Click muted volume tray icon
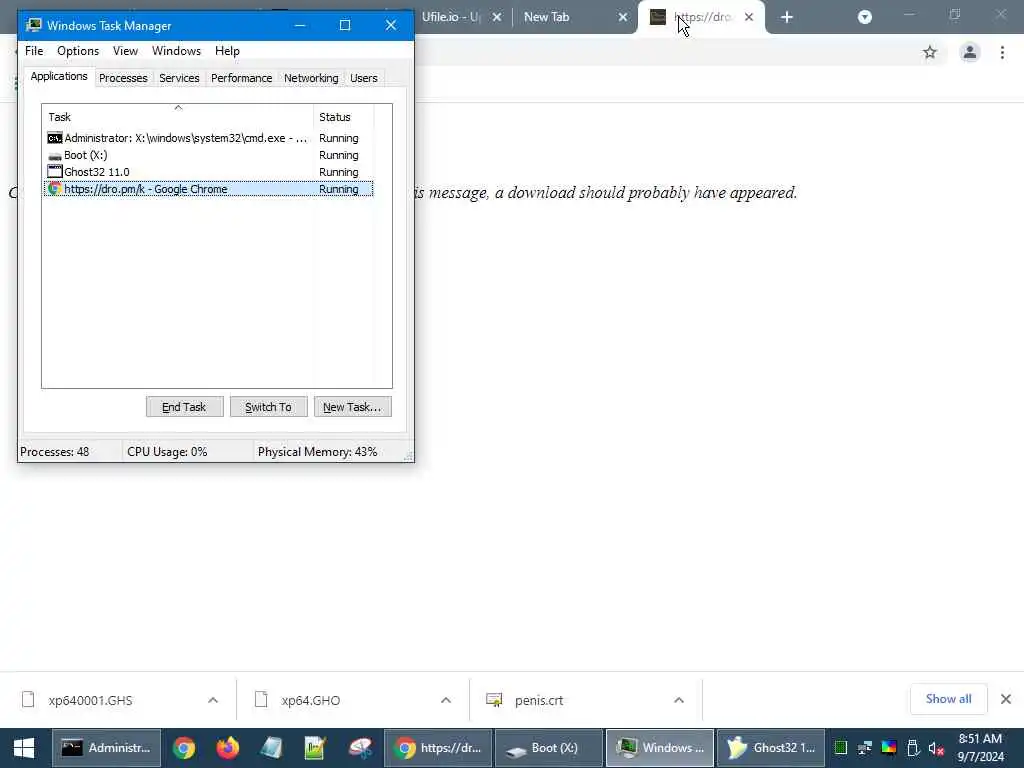The width and height of the screenshot is (1024, 768). tap(936, 748)
